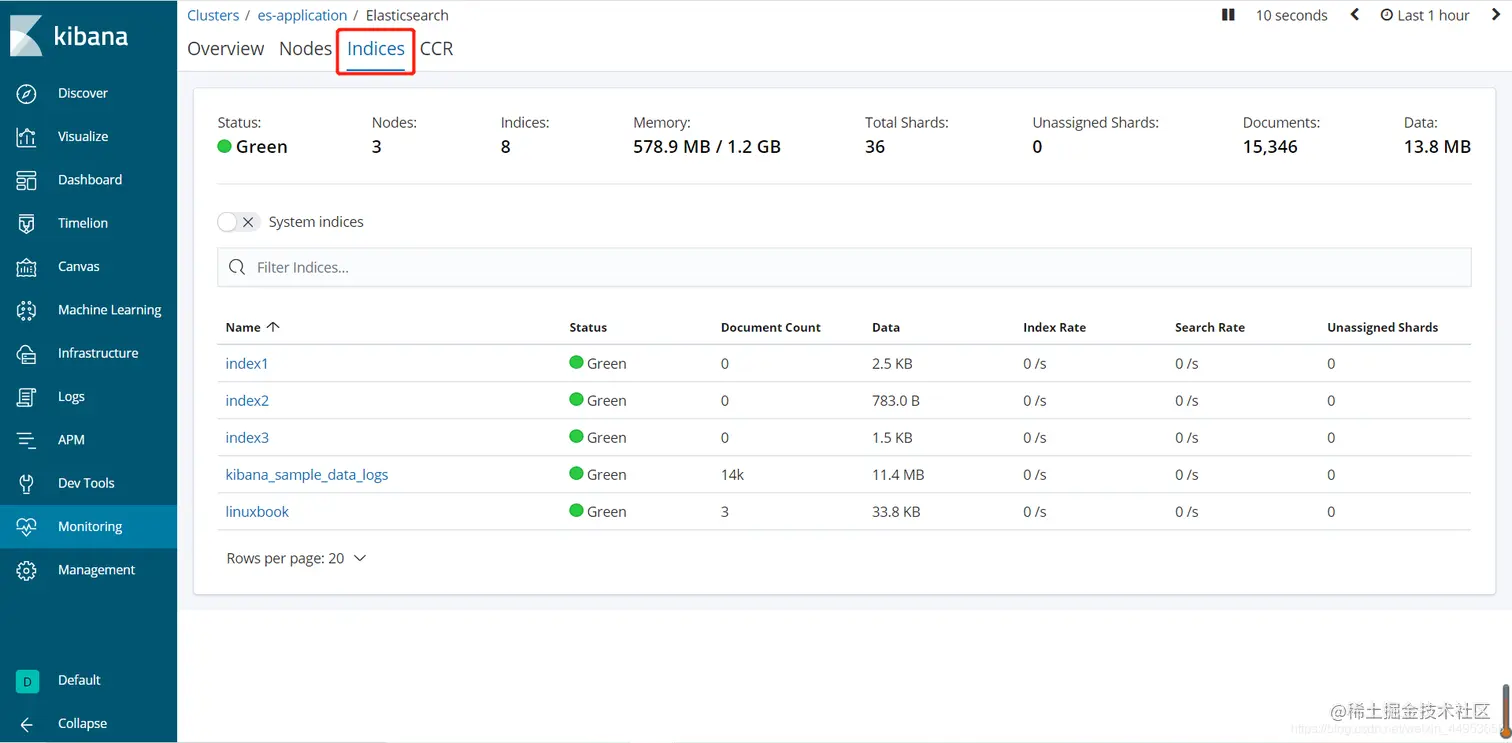The width and height of the screenshot is (1512, 743).
Task: Switch to Nodes tab
Action: (x=305, y=48)
